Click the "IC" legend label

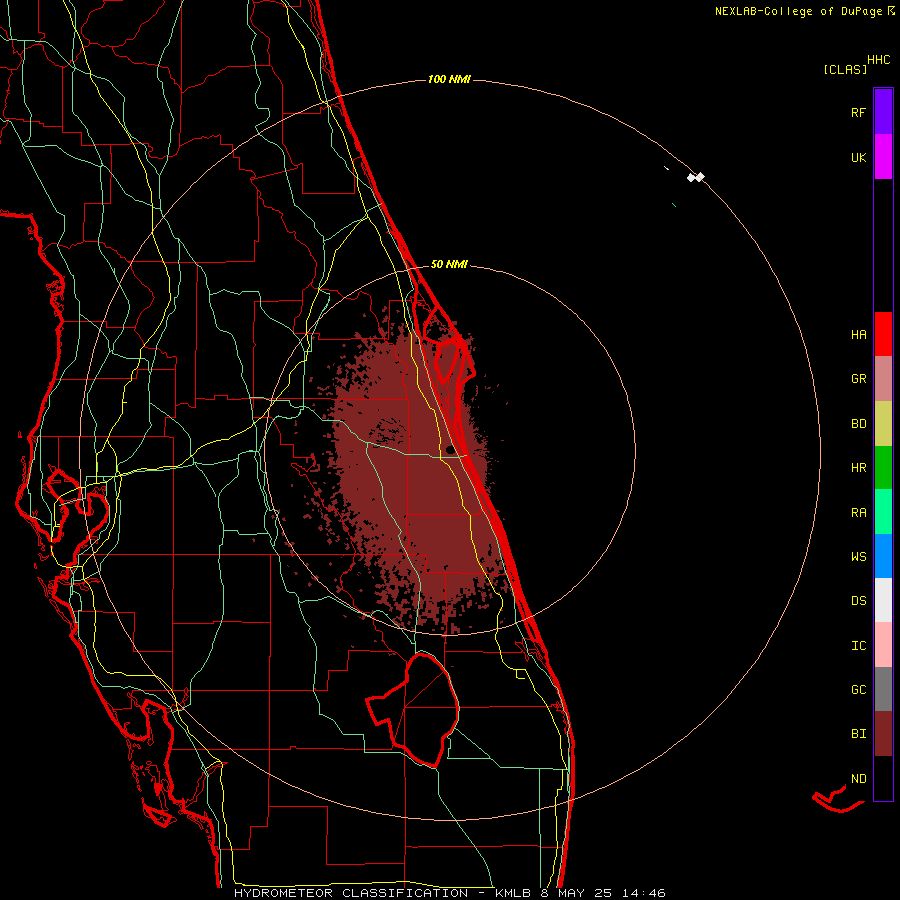point(858,646)
